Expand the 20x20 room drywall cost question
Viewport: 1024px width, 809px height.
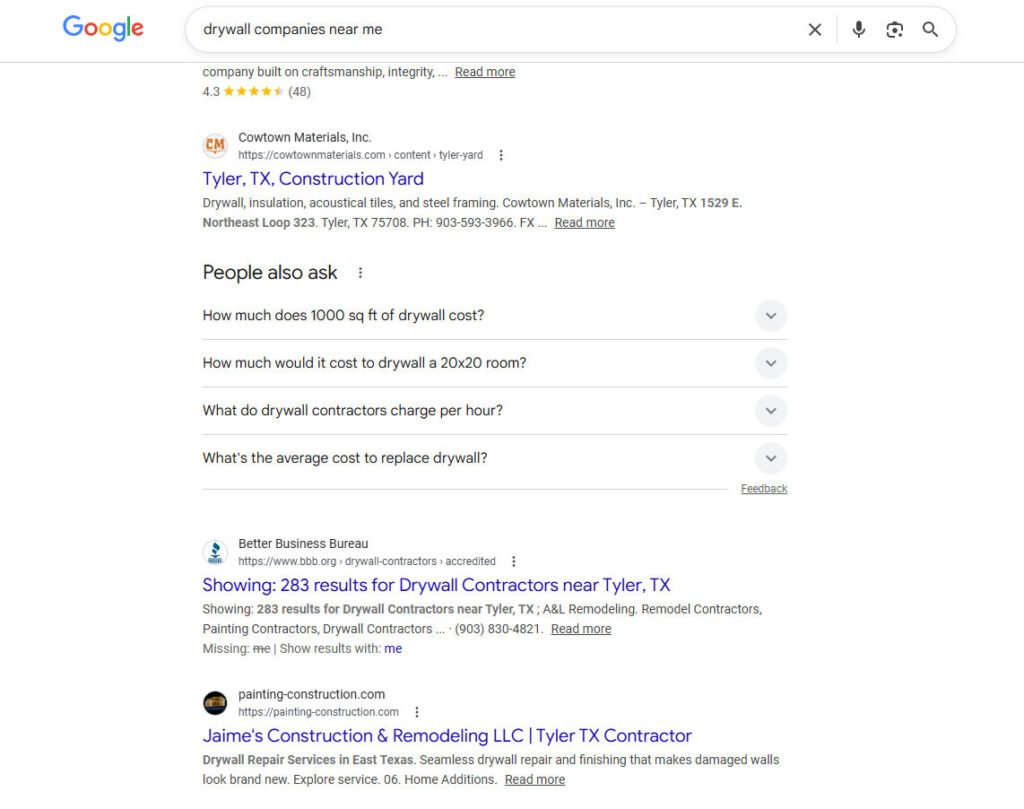pyautogui.click(x=770, y=363)
